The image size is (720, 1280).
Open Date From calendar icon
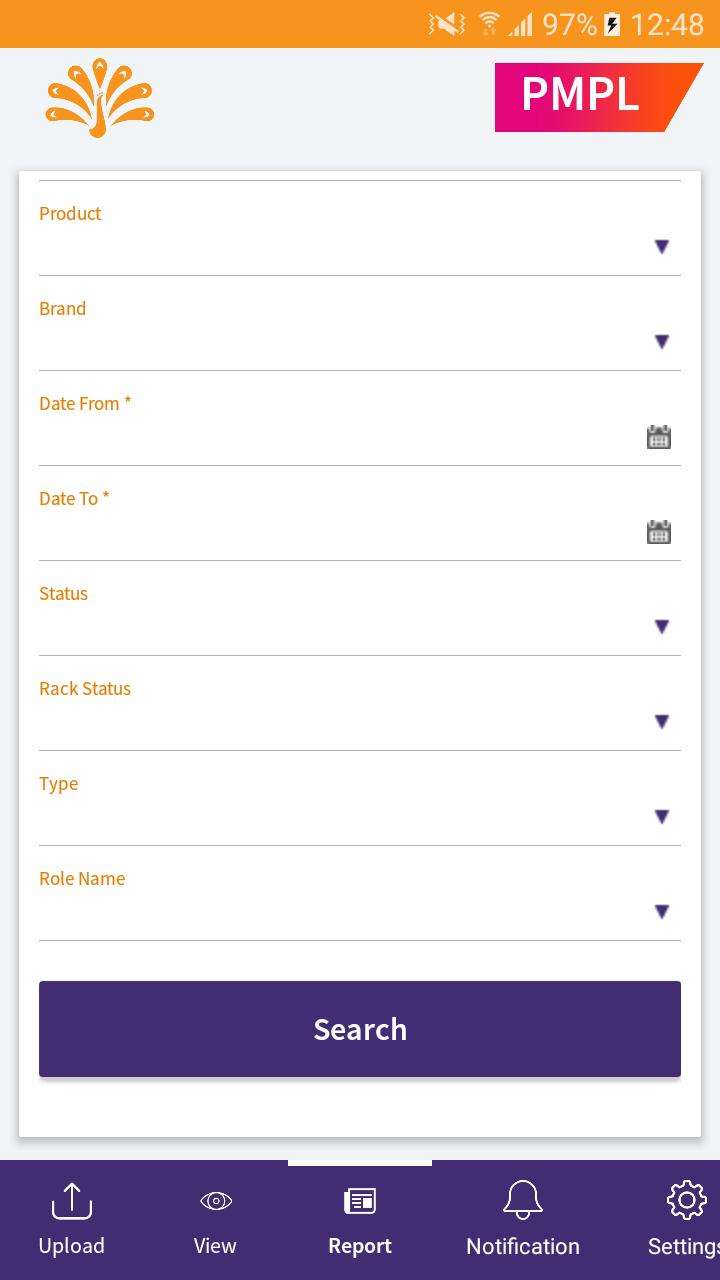pyautogui.click(x=658, y=437)
